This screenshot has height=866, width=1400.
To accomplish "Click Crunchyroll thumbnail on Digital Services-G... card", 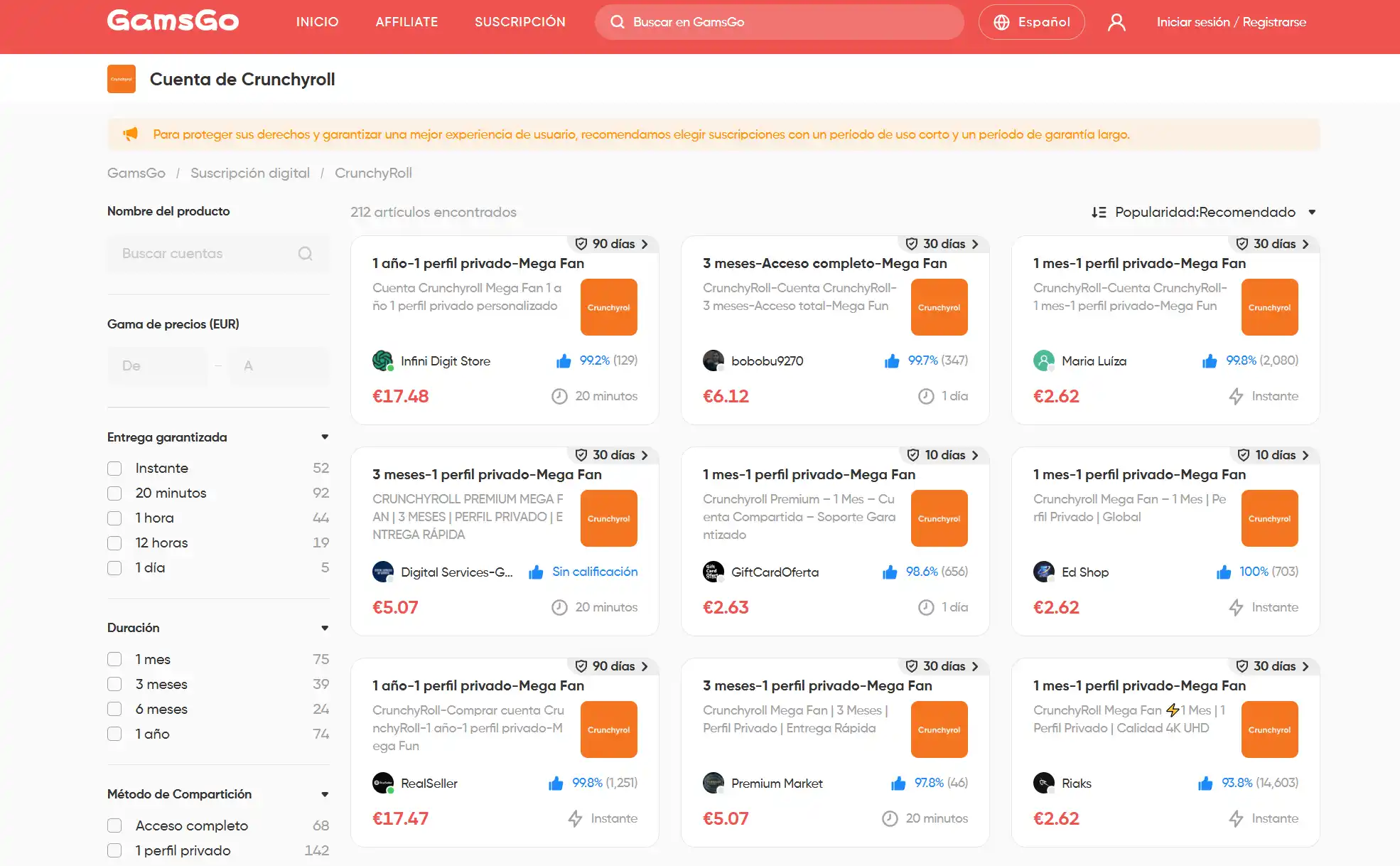I will pos(608,518).
